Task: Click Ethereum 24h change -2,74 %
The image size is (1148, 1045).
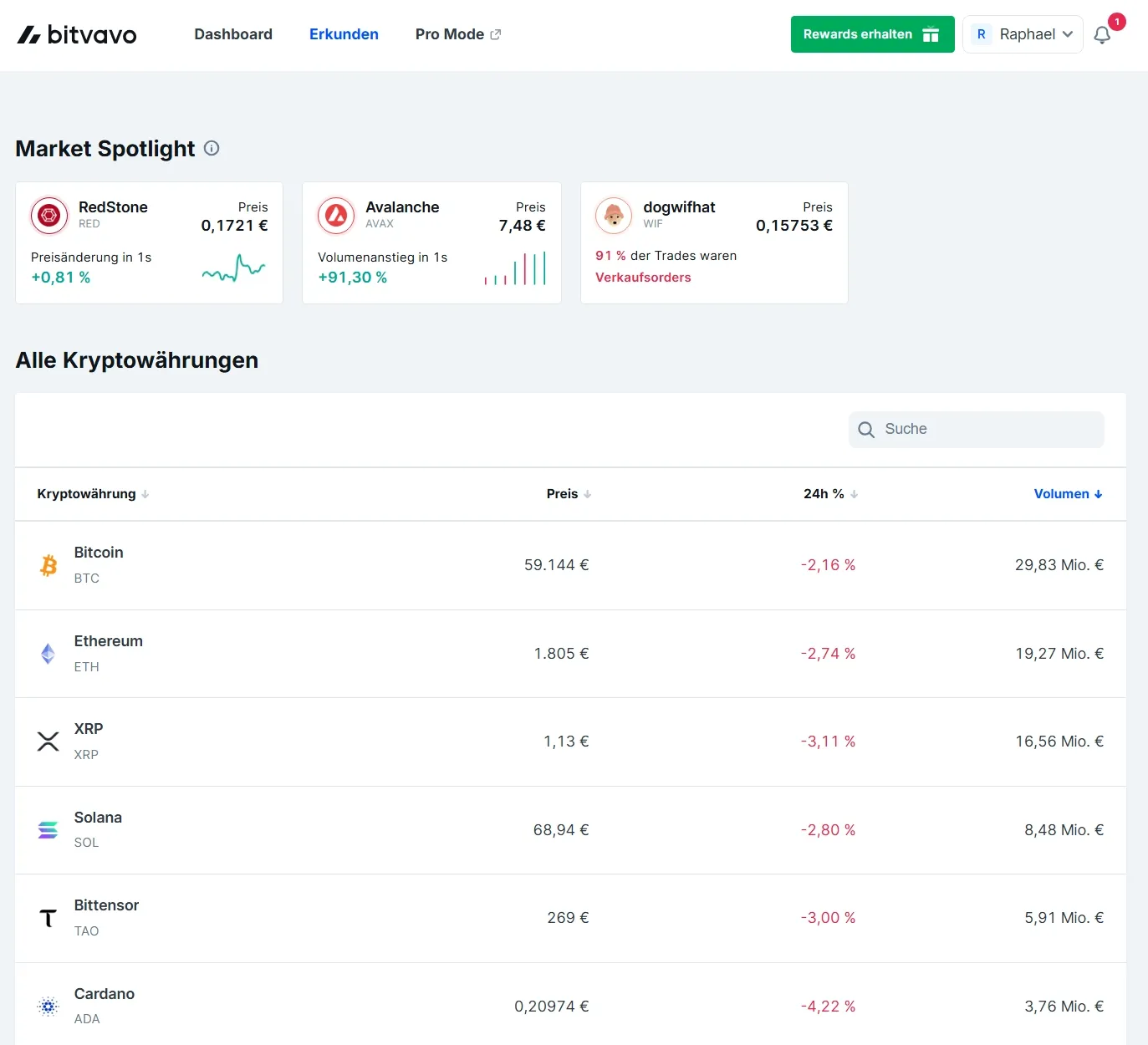Action: point(829,654)
